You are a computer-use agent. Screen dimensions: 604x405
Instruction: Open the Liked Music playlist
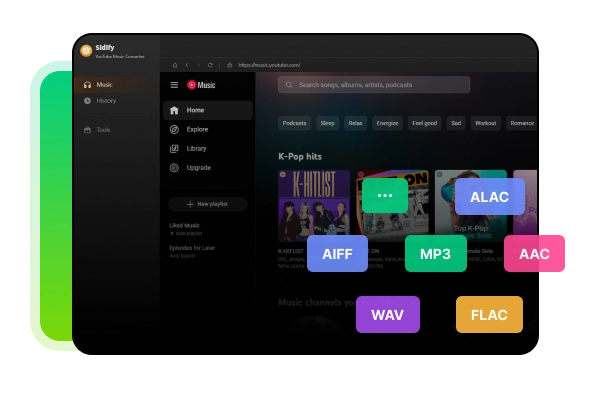point(185,225)
